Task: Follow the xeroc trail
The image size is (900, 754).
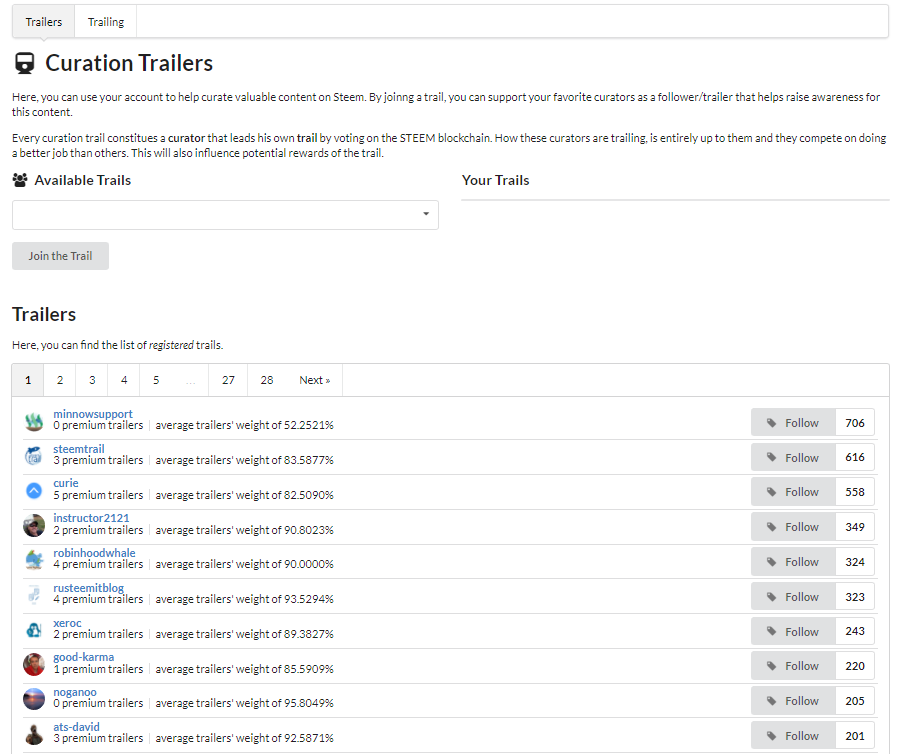Action: click(793, 631)
